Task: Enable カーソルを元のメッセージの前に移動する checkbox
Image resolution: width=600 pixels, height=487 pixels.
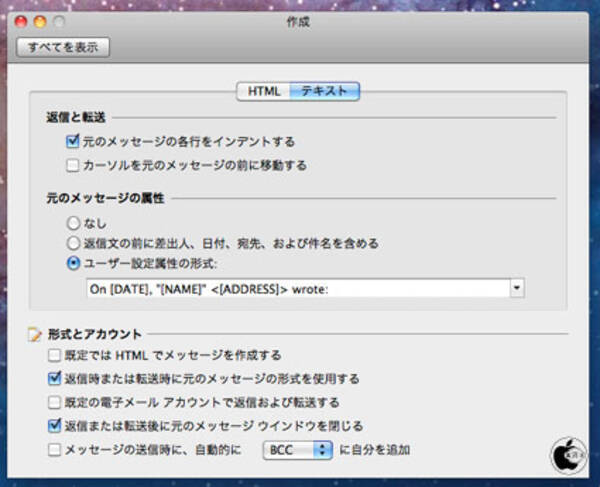Action: [x=72, y=164]
